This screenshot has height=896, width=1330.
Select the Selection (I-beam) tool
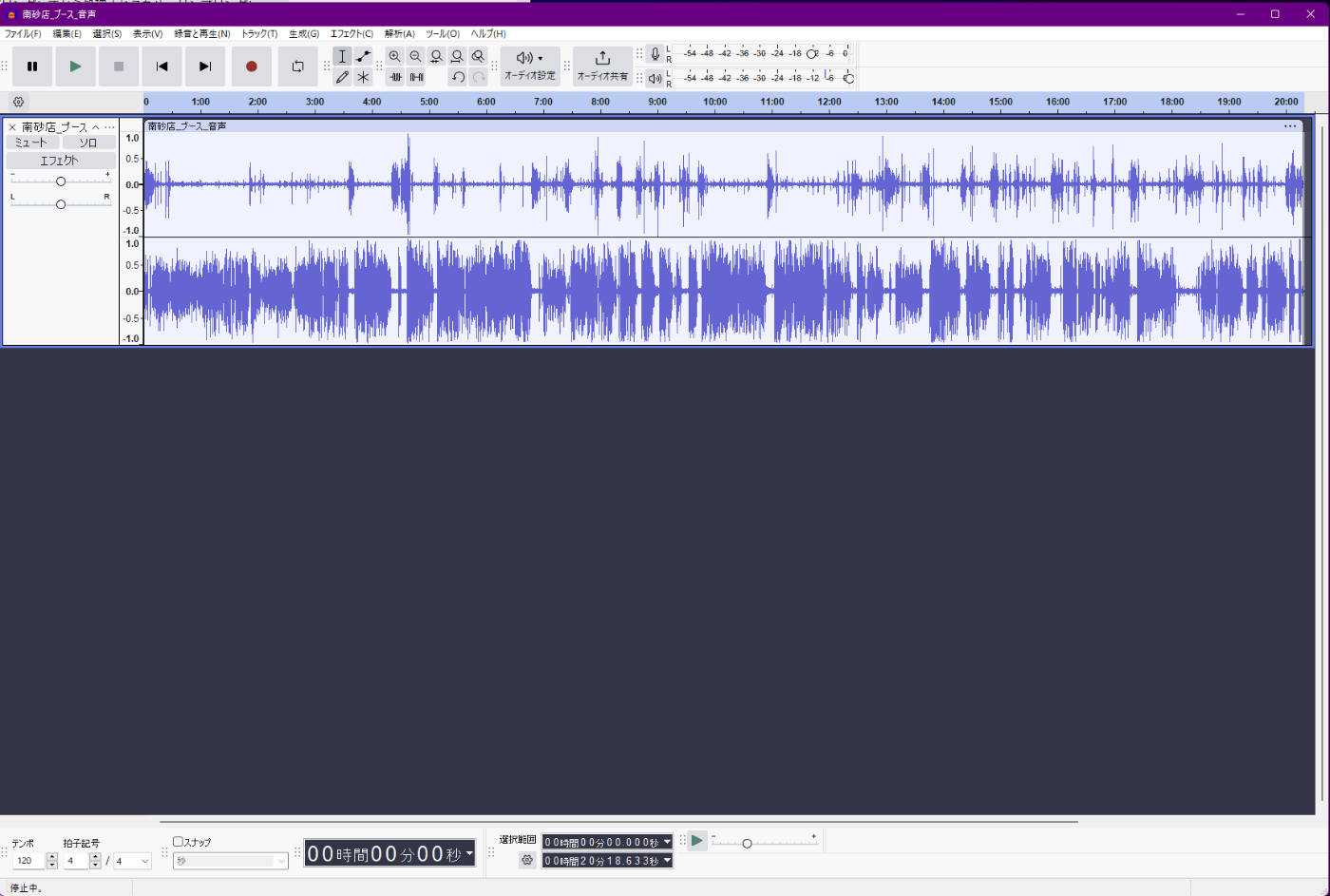[x=342, y=57]
